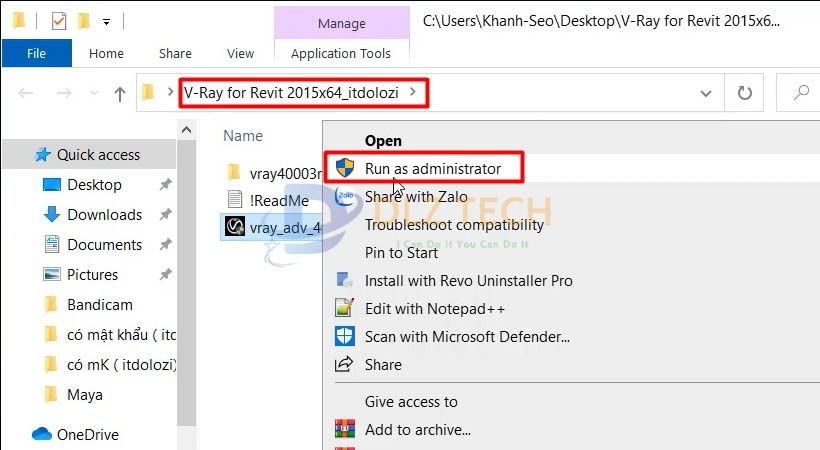
Task: Choose Troubleshoot compatibility
Action: [454, 224]
